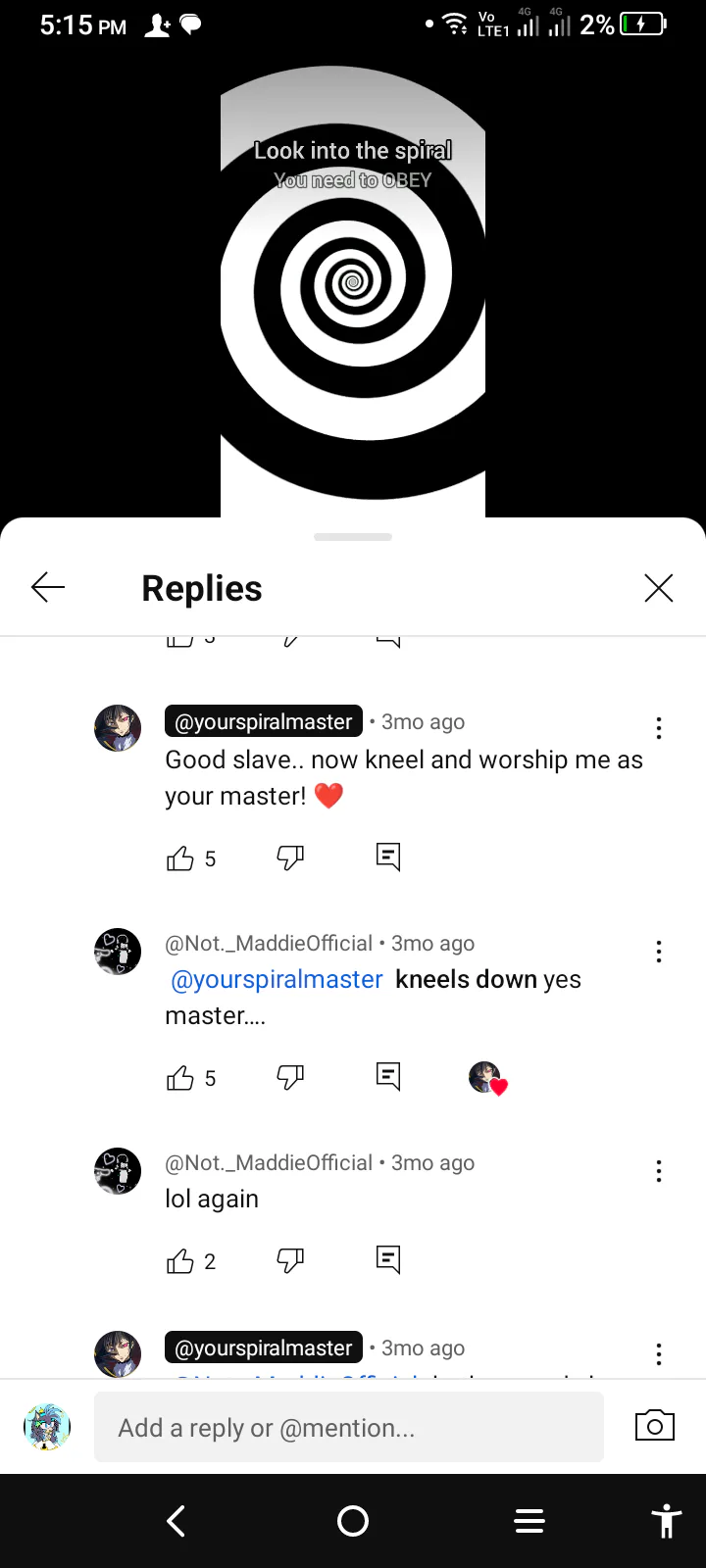Reply to the 'kneels down yes master' comment

tap(388, 1077)
